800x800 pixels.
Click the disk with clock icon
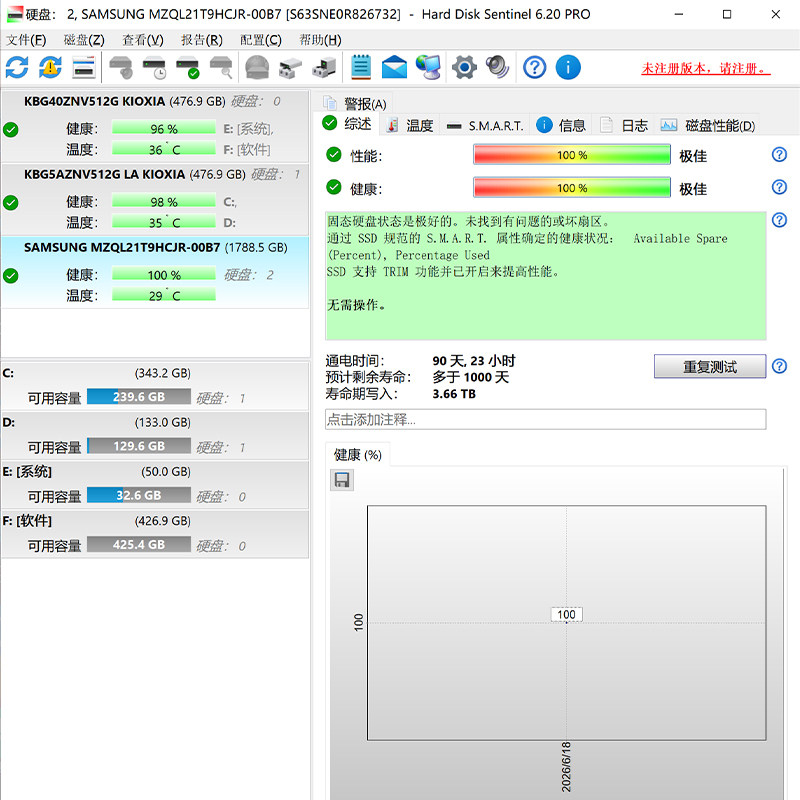[154, 67]
